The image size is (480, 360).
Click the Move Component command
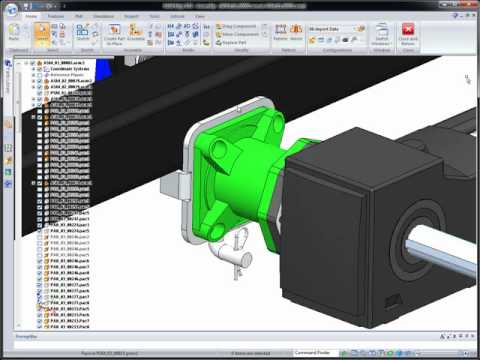point(237,34)
